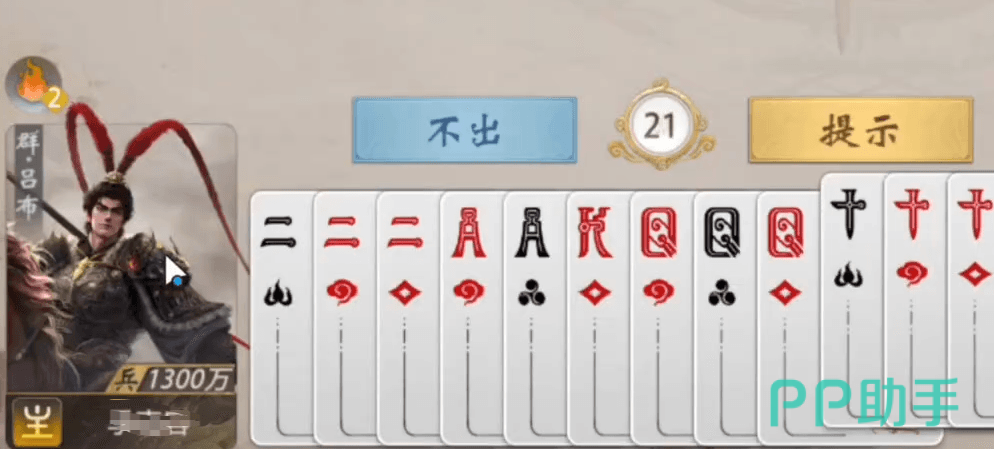
Task: Pick the black A of clubs card
Action: click(x=534, y=317)
